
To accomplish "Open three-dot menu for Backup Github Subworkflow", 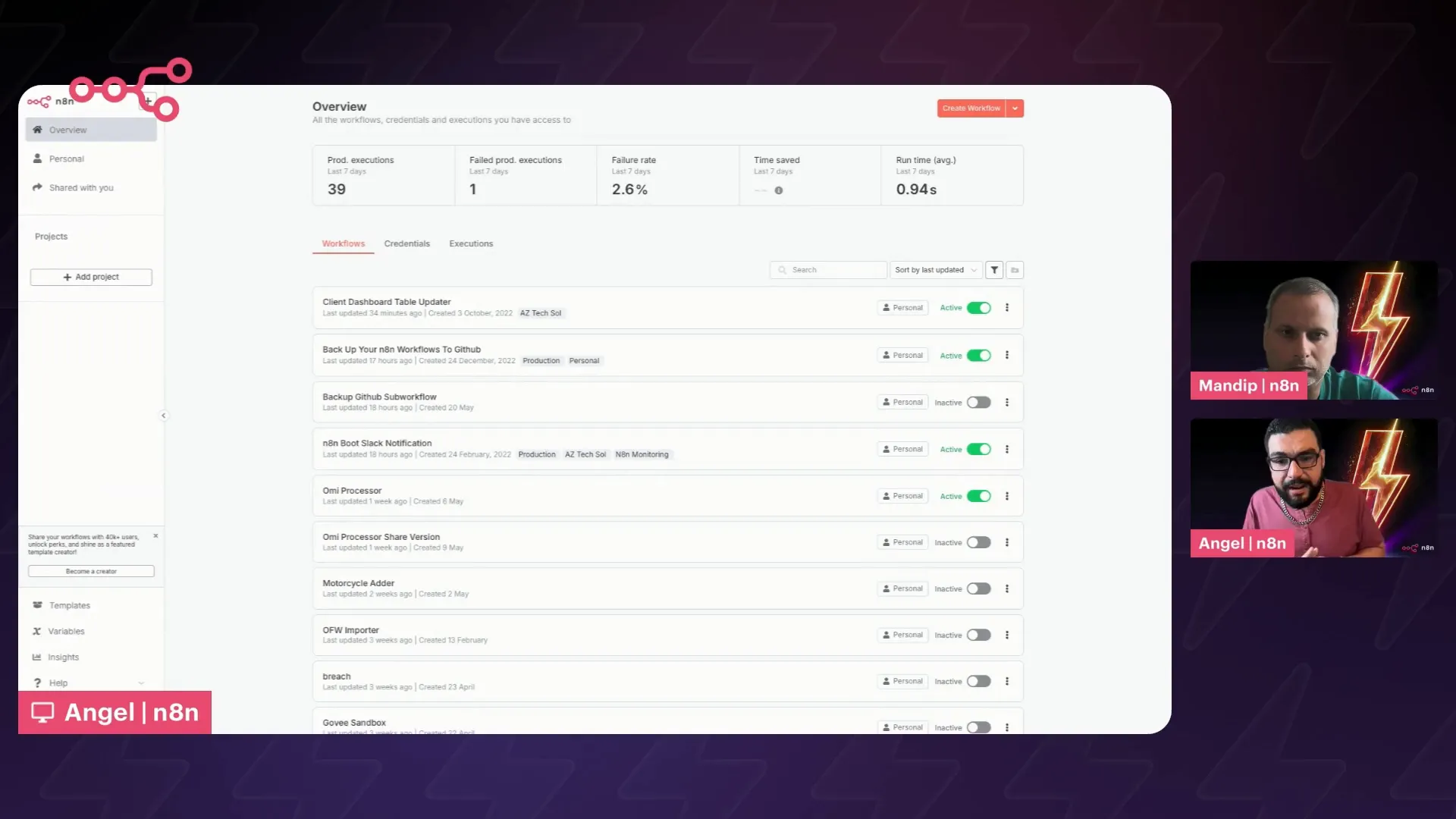I will click(1007, 403).
